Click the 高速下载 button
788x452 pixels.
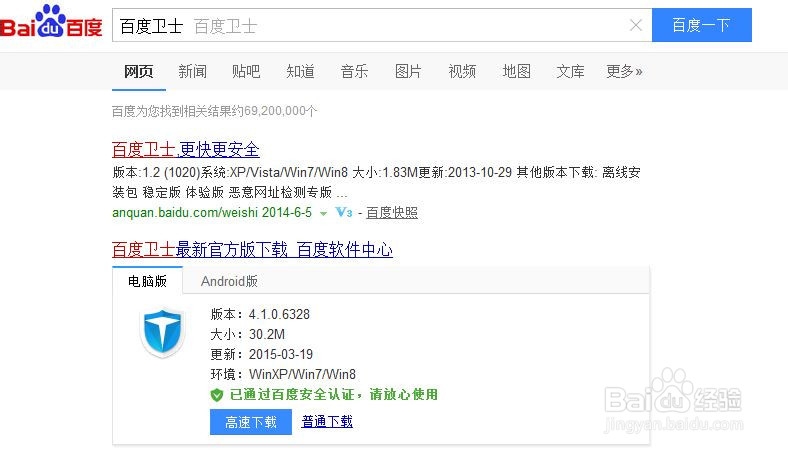tap(251, 422)
